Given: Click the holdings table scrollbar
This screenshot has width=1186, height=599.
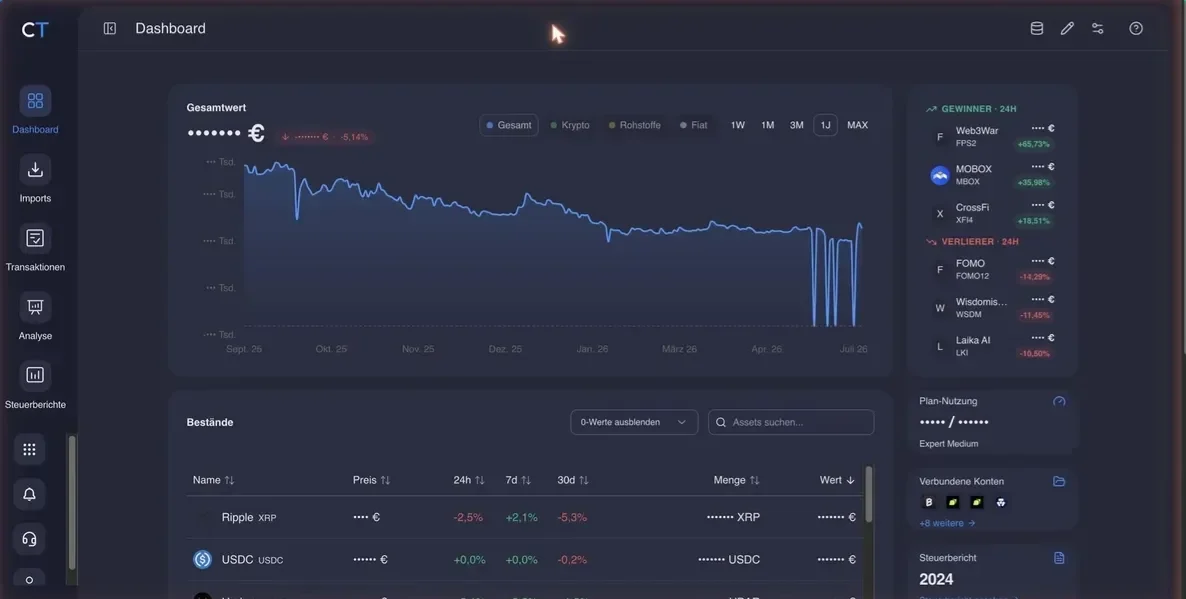Looking at the screenshot, I should click(x=868, y=494).
